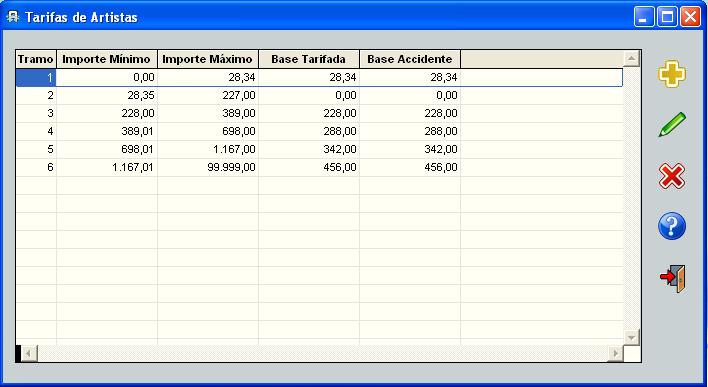Click the Tarifas de Artistas title bar icon

click(x=13, y=17)
